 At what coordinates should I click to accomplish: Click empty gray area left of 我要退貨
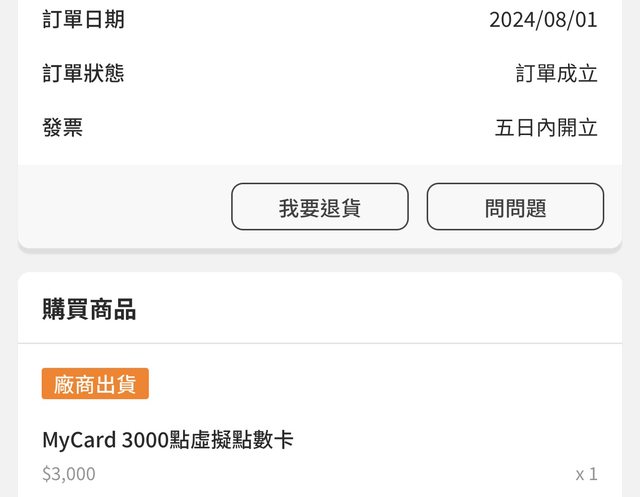click(122, 206)
